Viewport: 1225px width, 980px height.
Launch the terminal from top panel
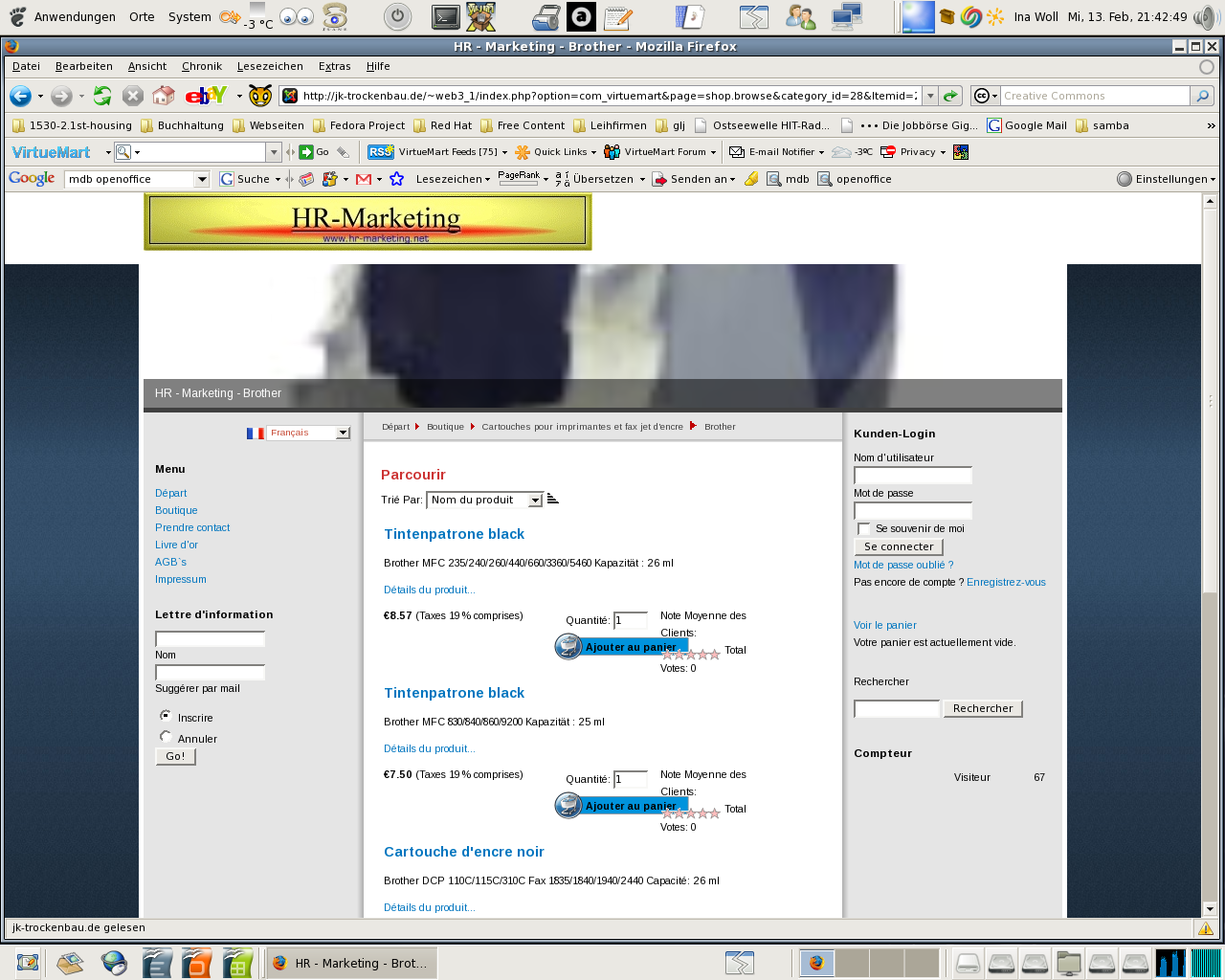click(446, 16)
